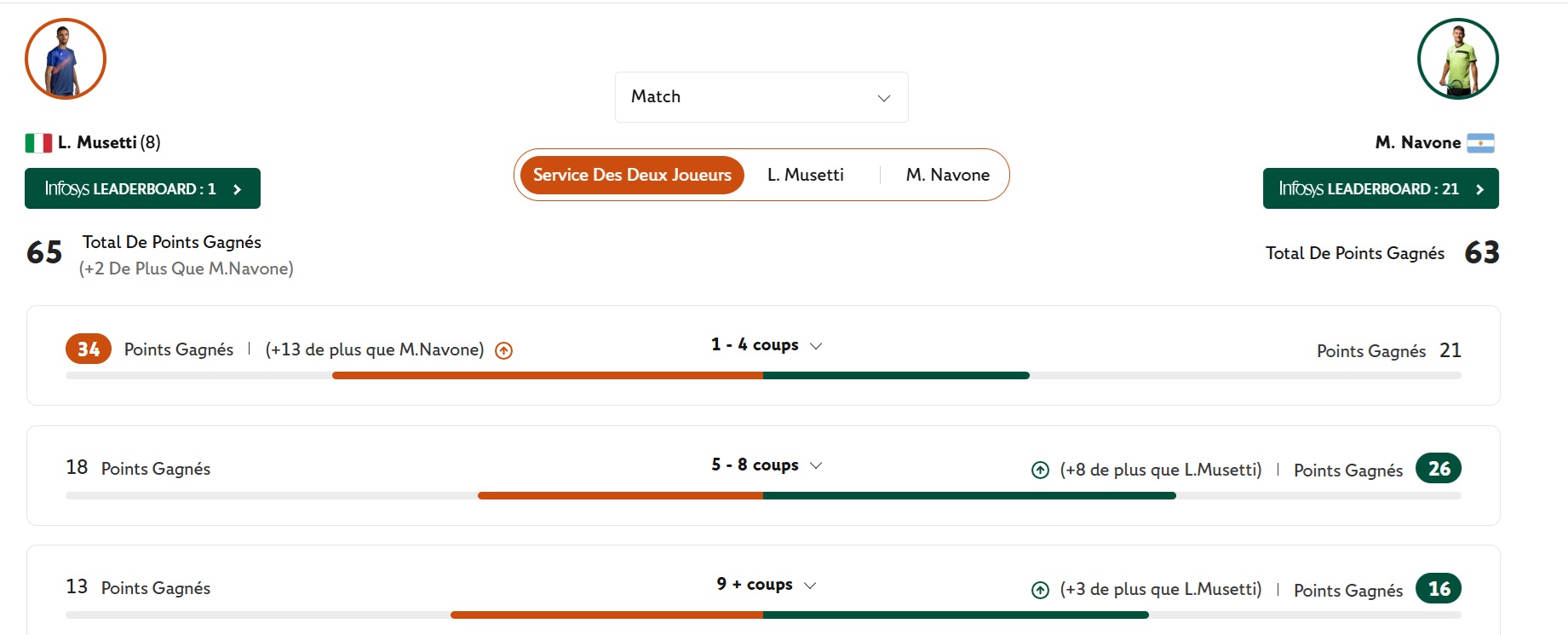Open the Match dropdown selector
This screenshot has width=1568, height=635.
tap(761, 97)
